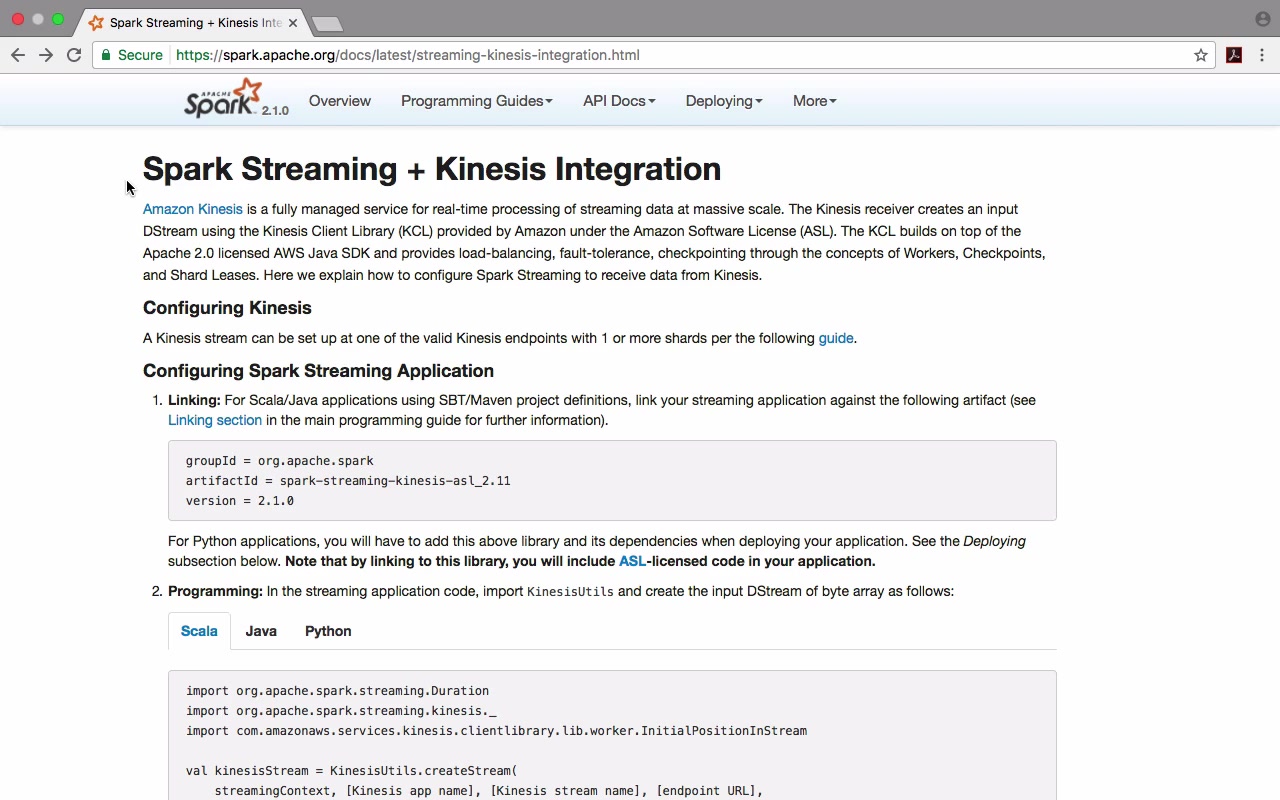Select the Spark Streaming + Kinesis Integration tab
This screenshot has width=1280, height=800.
[x=192, y=22]
